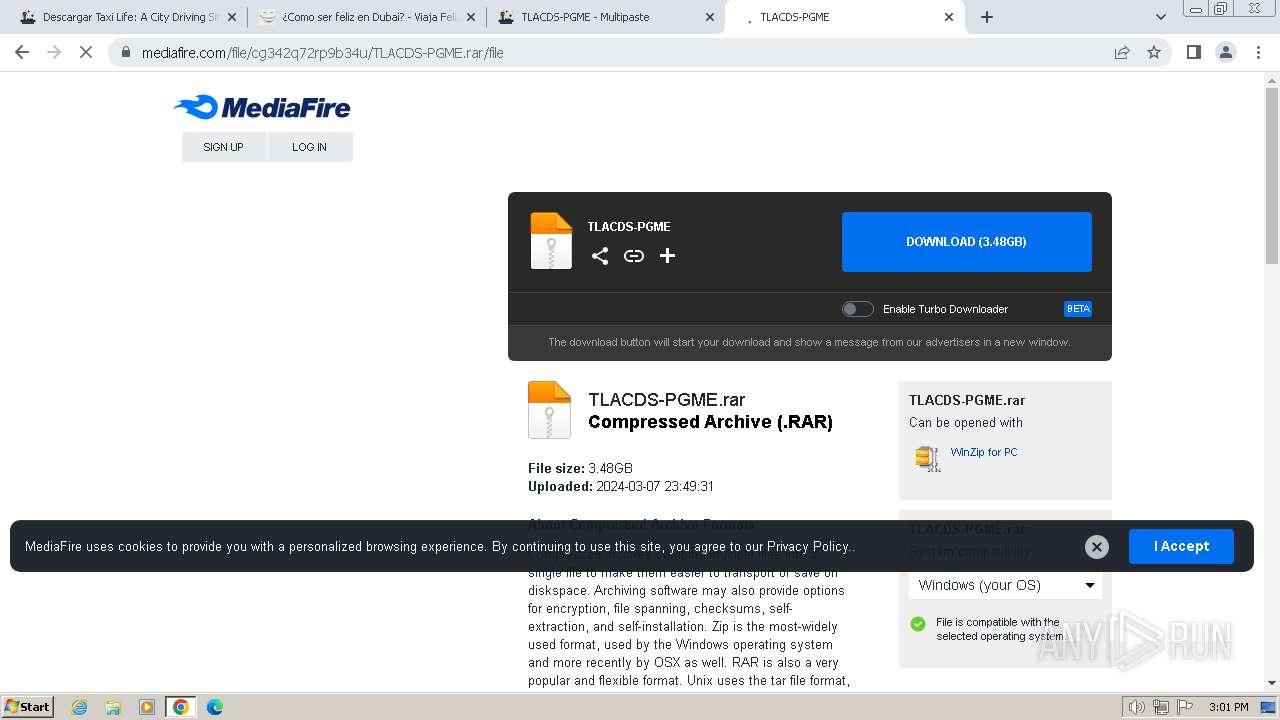Close the Multipaste tab
The height and width of the screenshot is (720, 1280).
pyautogui.click(x=710, y=17)
